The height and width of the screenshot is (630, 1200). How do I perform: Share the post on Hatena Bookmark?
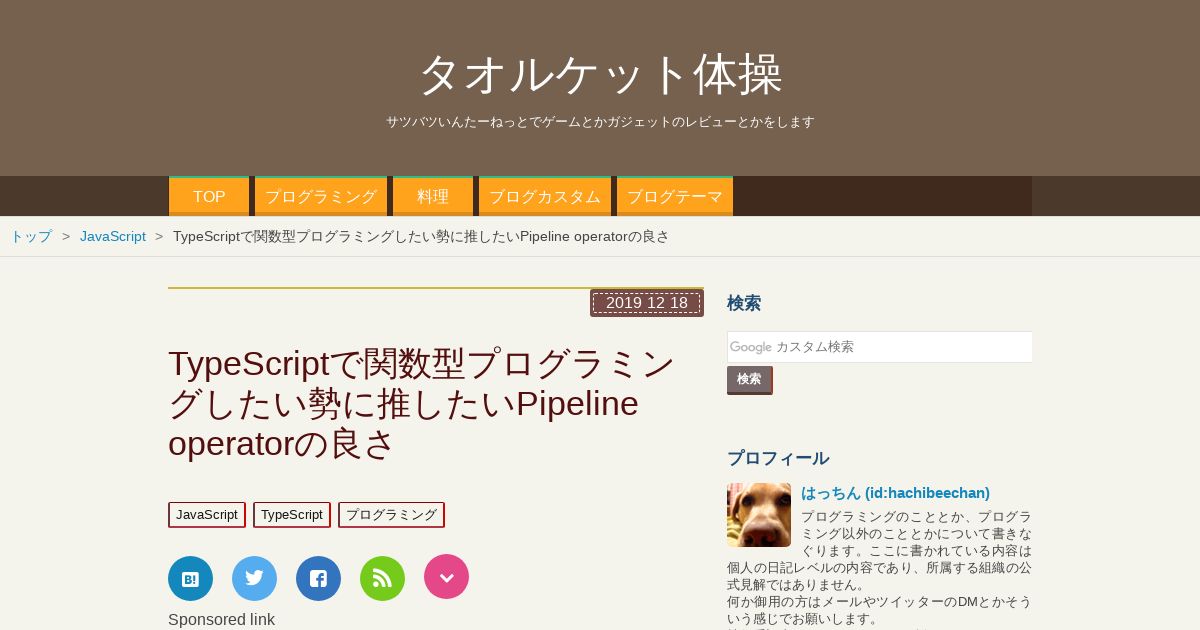[x=190, y=578]
